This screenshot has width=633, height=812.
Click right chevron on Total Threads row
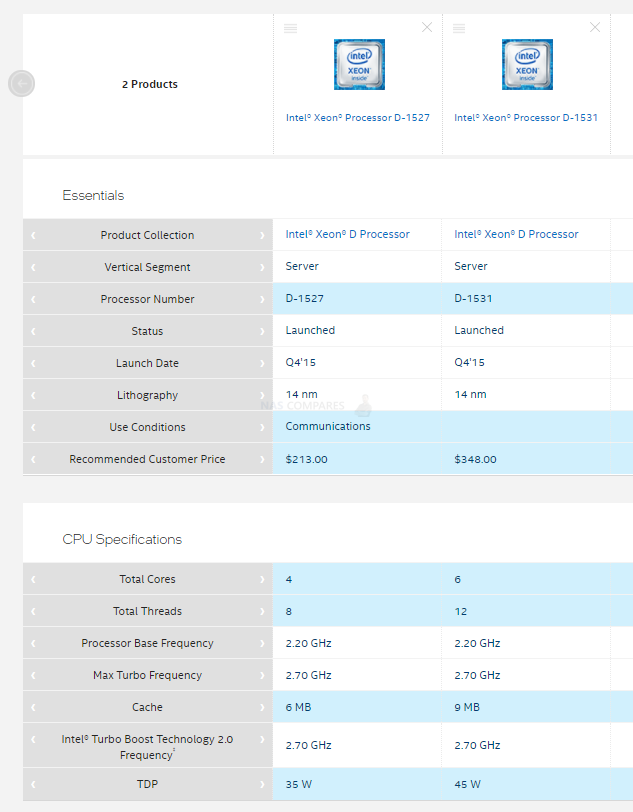pos(262,612)
